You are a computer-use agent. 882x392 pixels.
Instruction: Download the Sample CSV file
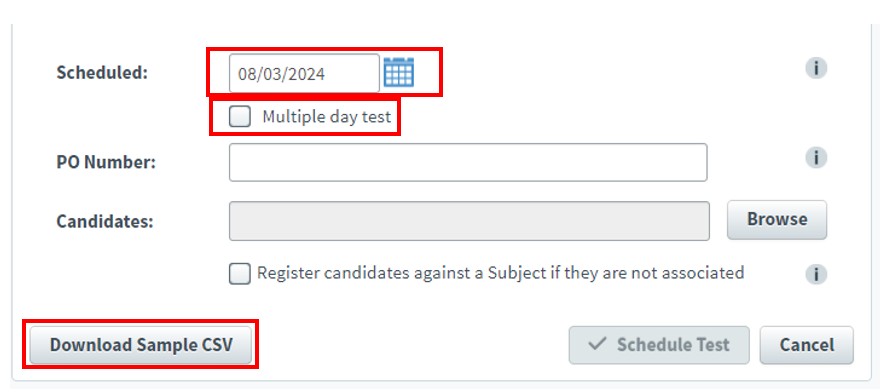tap(141, 345)
